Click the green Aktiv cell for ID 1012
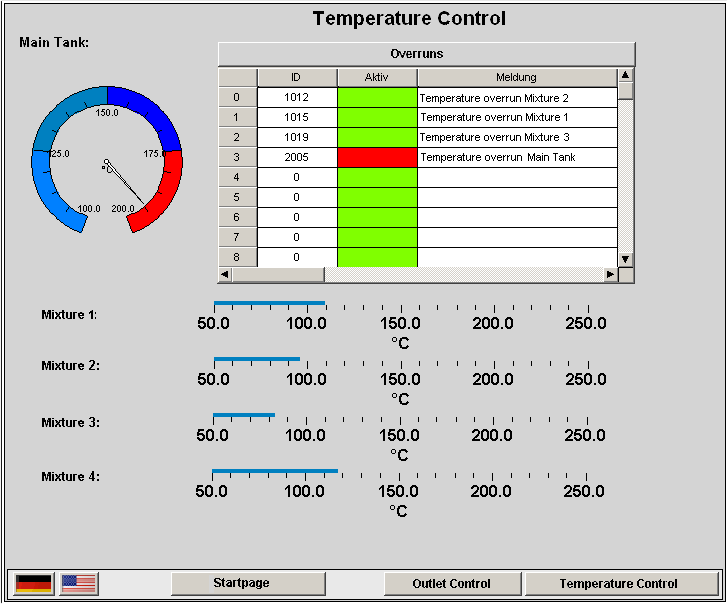Image resolution: width=728 pixels, height=604 pixels. [377, 97]
